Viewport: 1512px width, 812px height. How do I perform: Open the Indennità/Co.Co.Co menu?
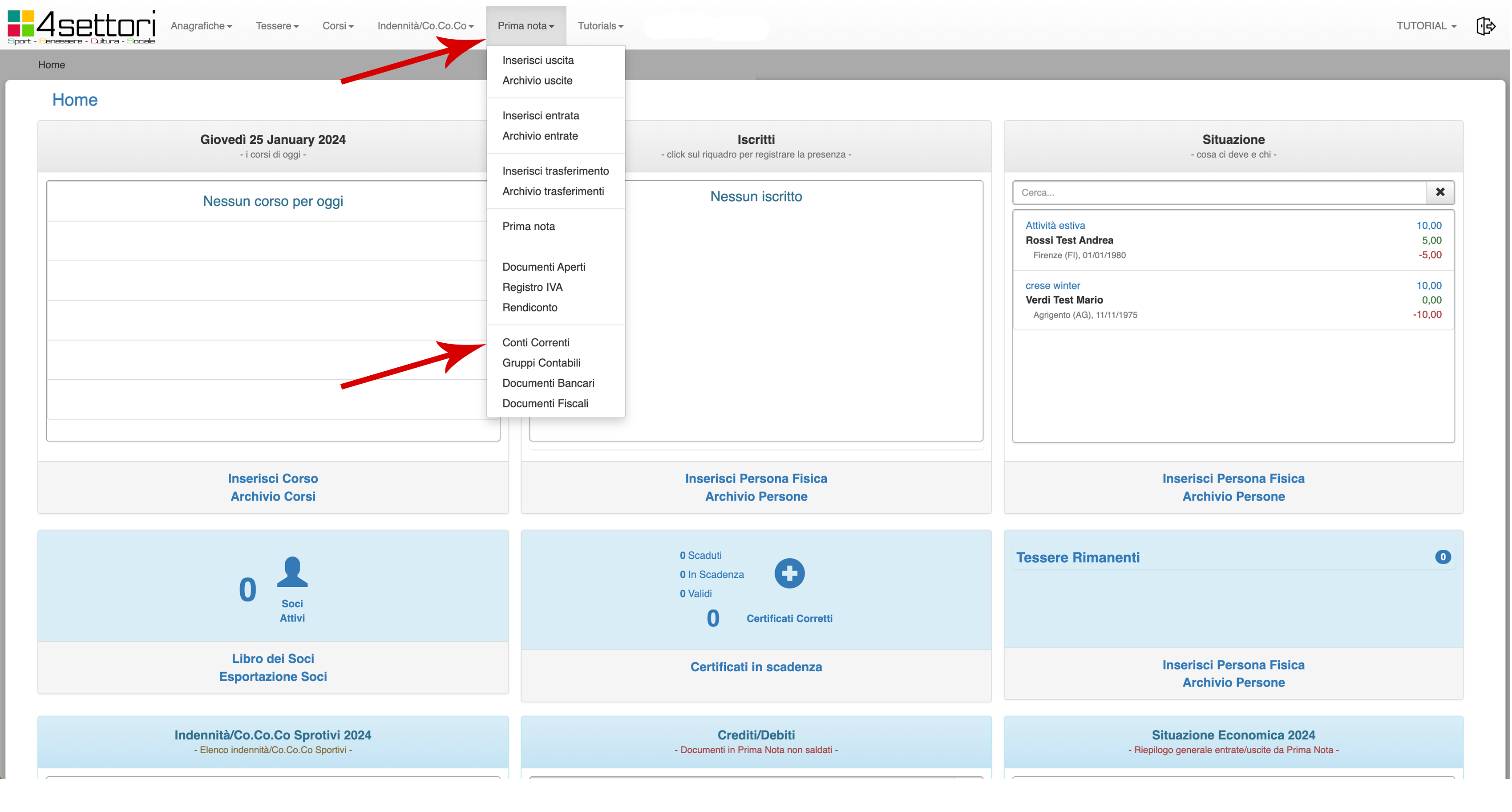pyautogui.click(x=425, y=26)
